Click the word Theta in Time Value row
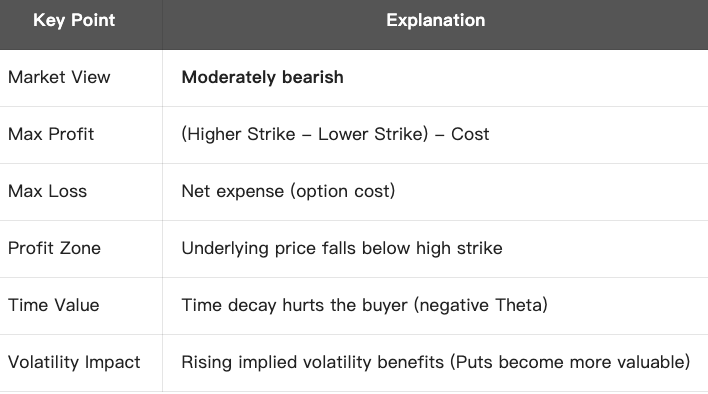This screenshot has width=708, height=394. 518,305
